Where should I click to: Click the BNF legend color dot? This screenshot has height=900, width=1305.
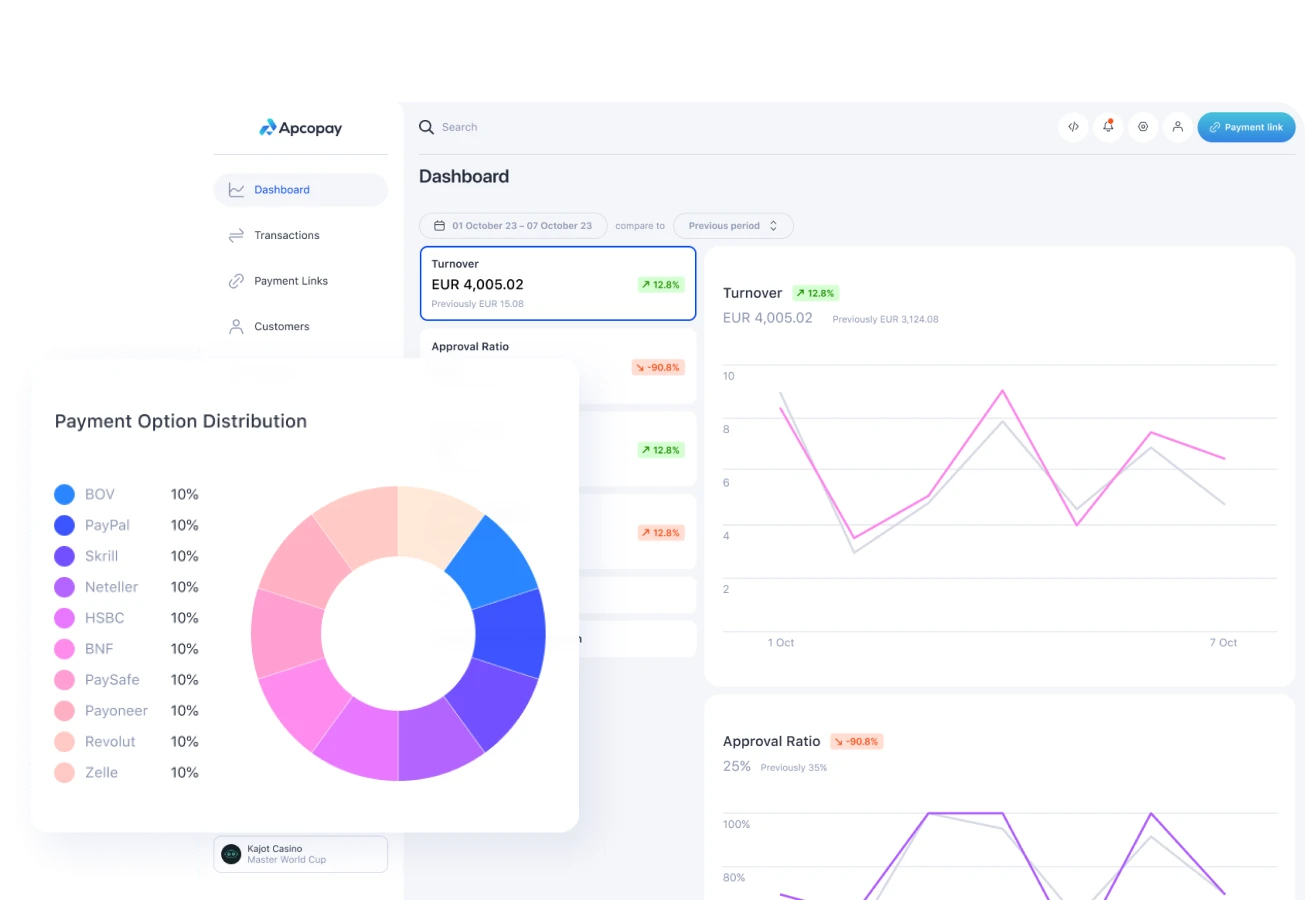click(x=64, y=649)
